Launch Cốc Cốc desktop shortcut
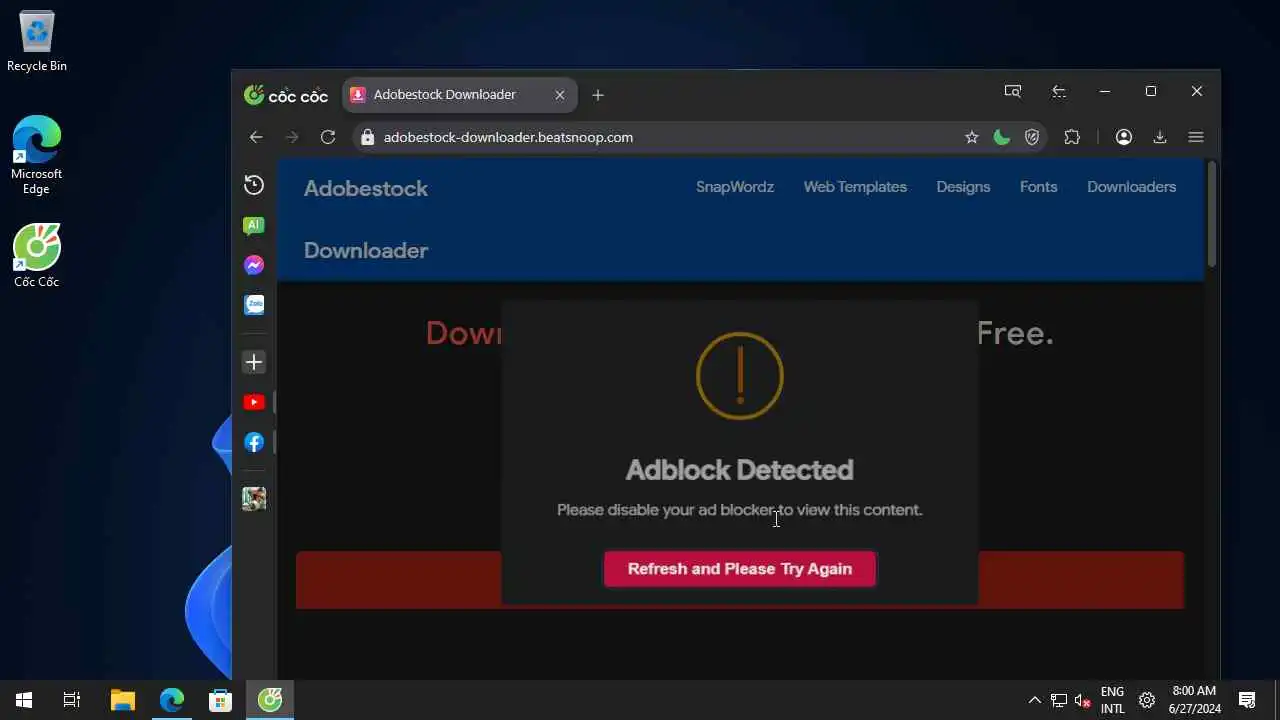 37,256
